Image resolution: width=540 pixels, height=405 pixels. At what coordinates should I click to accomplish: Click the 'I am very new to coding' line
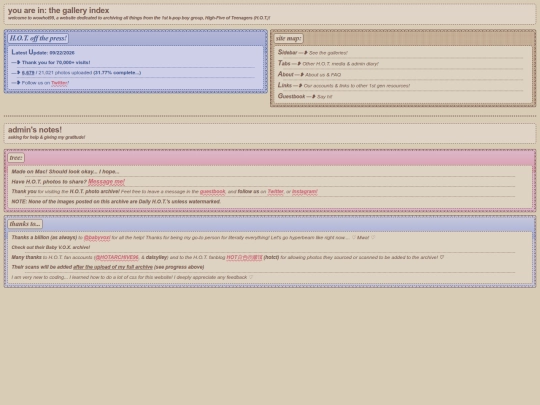coord(132,277)
